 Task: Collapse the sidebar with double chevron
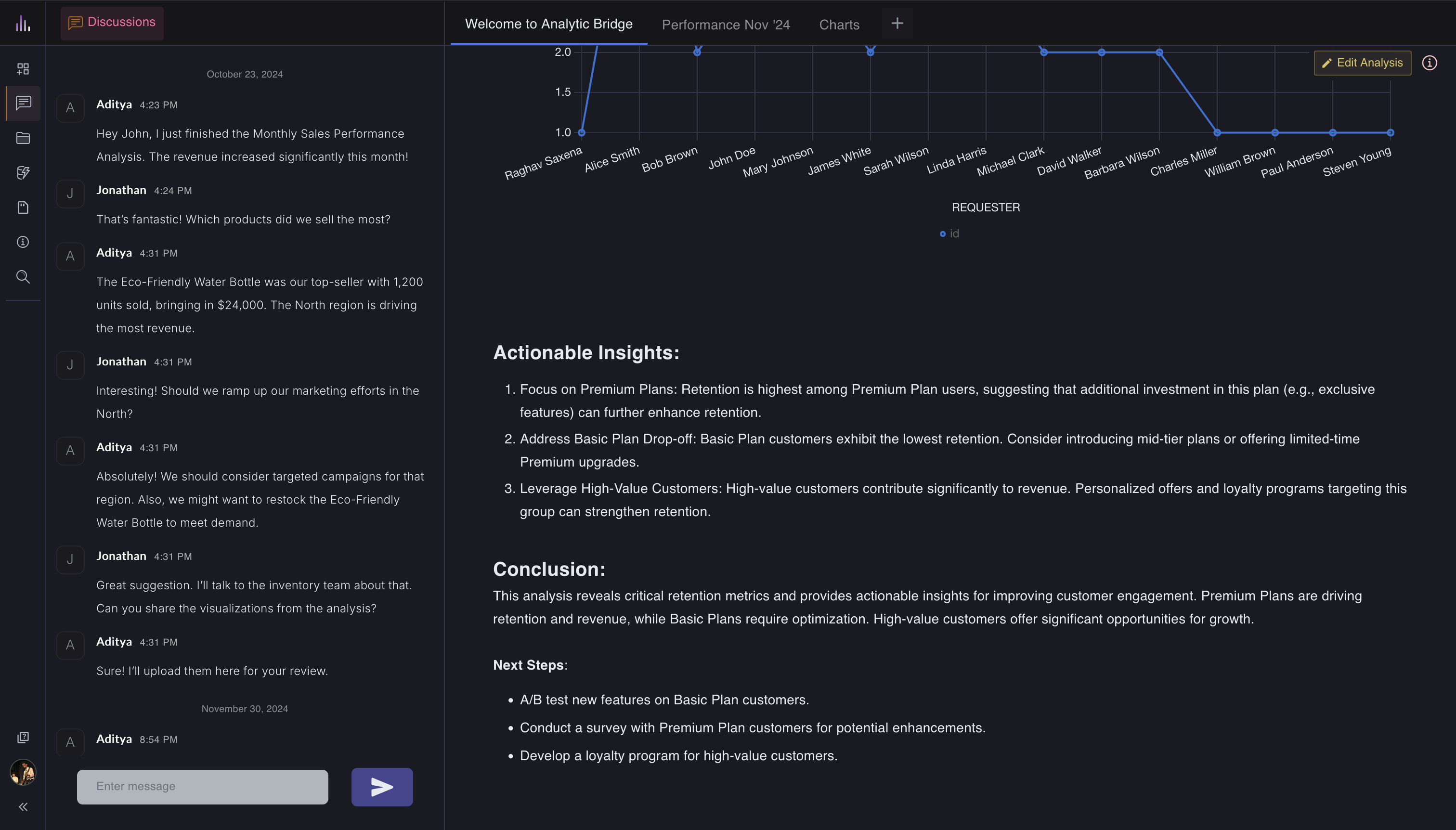coord(23,806)
